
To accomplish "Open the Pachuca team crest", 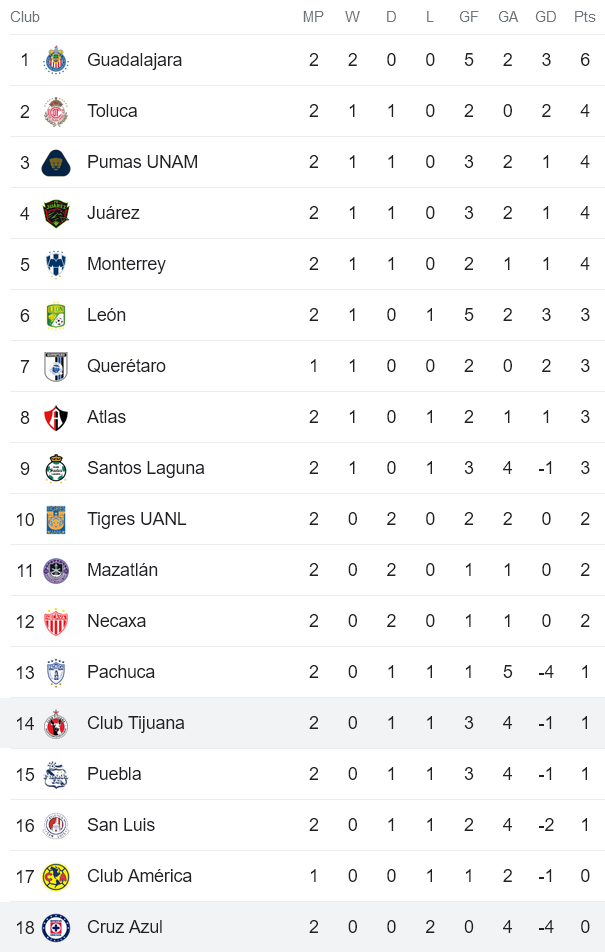I will pos(57,672).
